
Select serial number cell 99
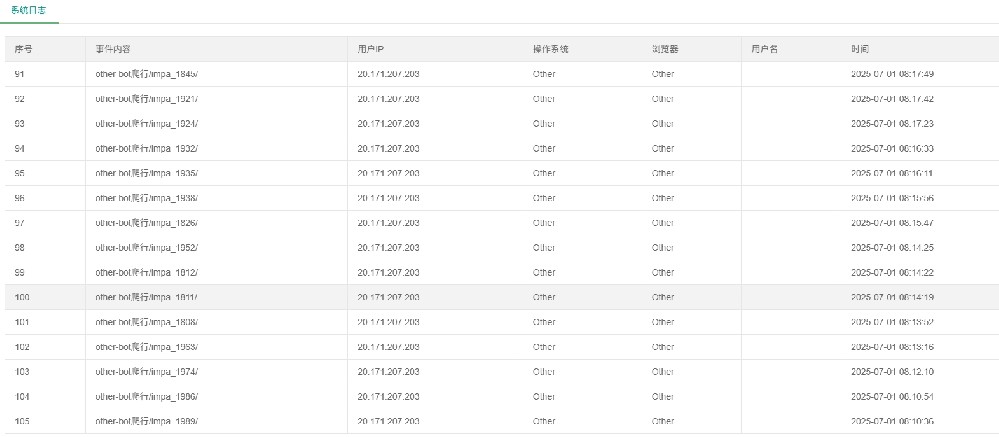point(19,273)
